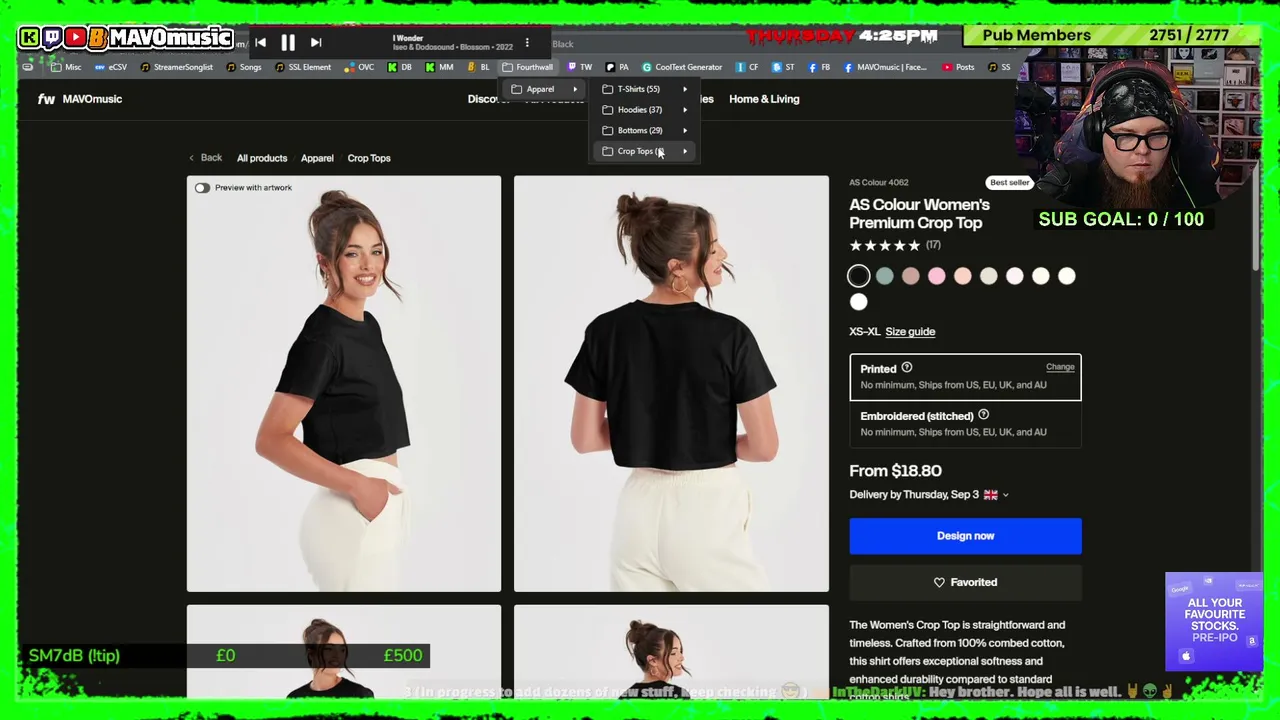Open the media player three-dot menu
Screen dimensions: 1280x720
click(527, 42)
